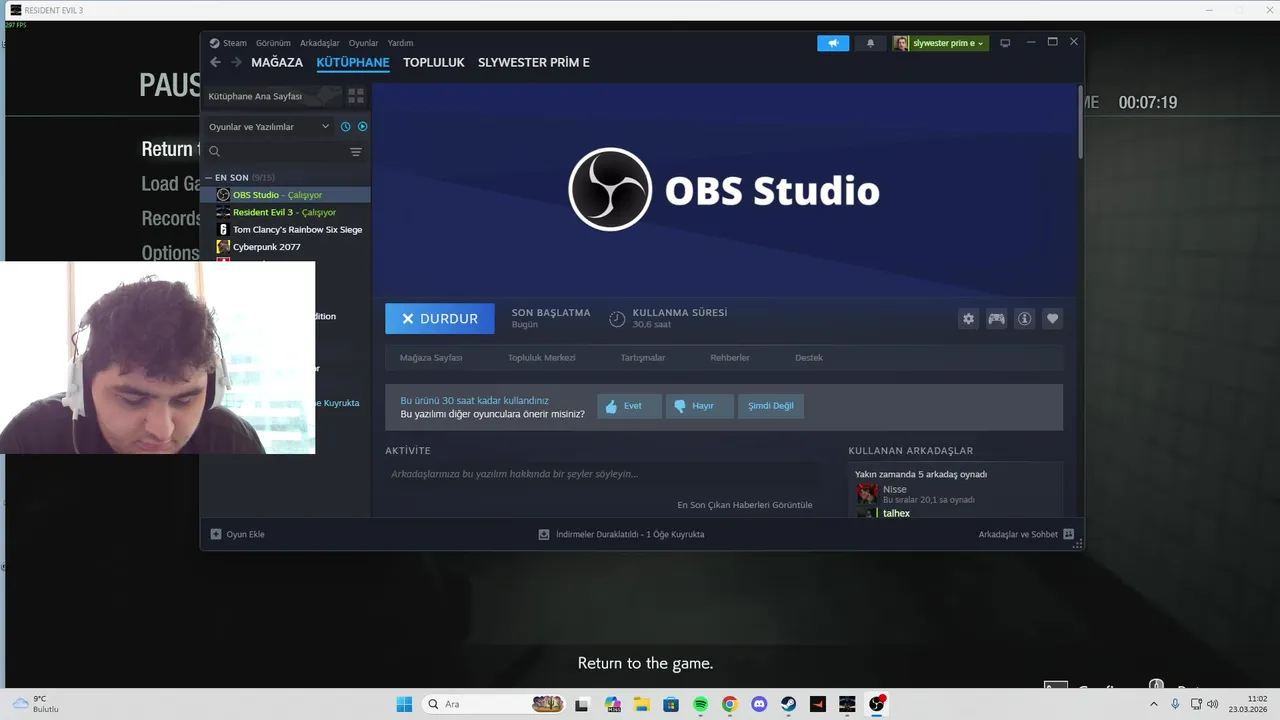This screenshot has width=1280, height=720.
Task: Click the thumbs-up Evet recommendation button
Action: pos(629,406)
